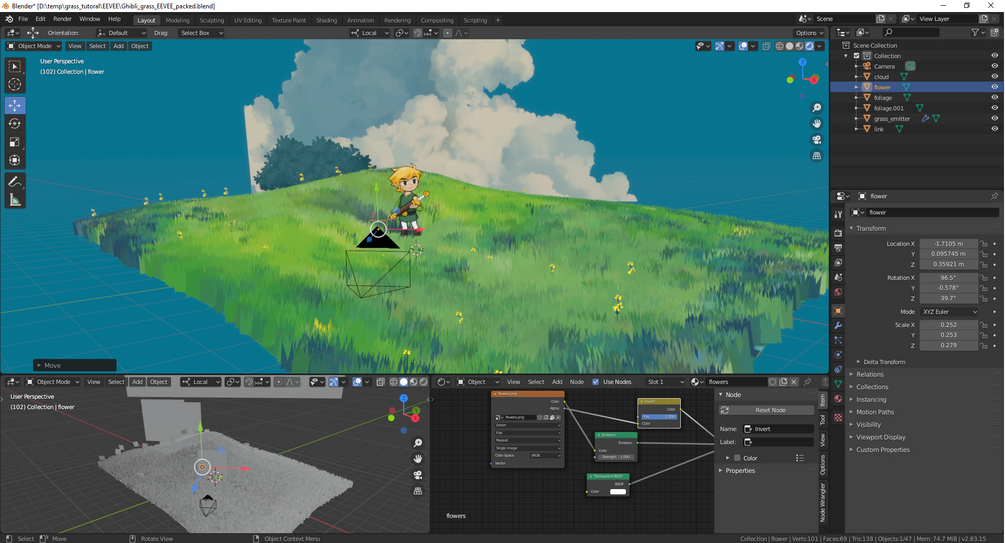
Task: Switch main viewport to solid shading
Action: coord(790,46)
